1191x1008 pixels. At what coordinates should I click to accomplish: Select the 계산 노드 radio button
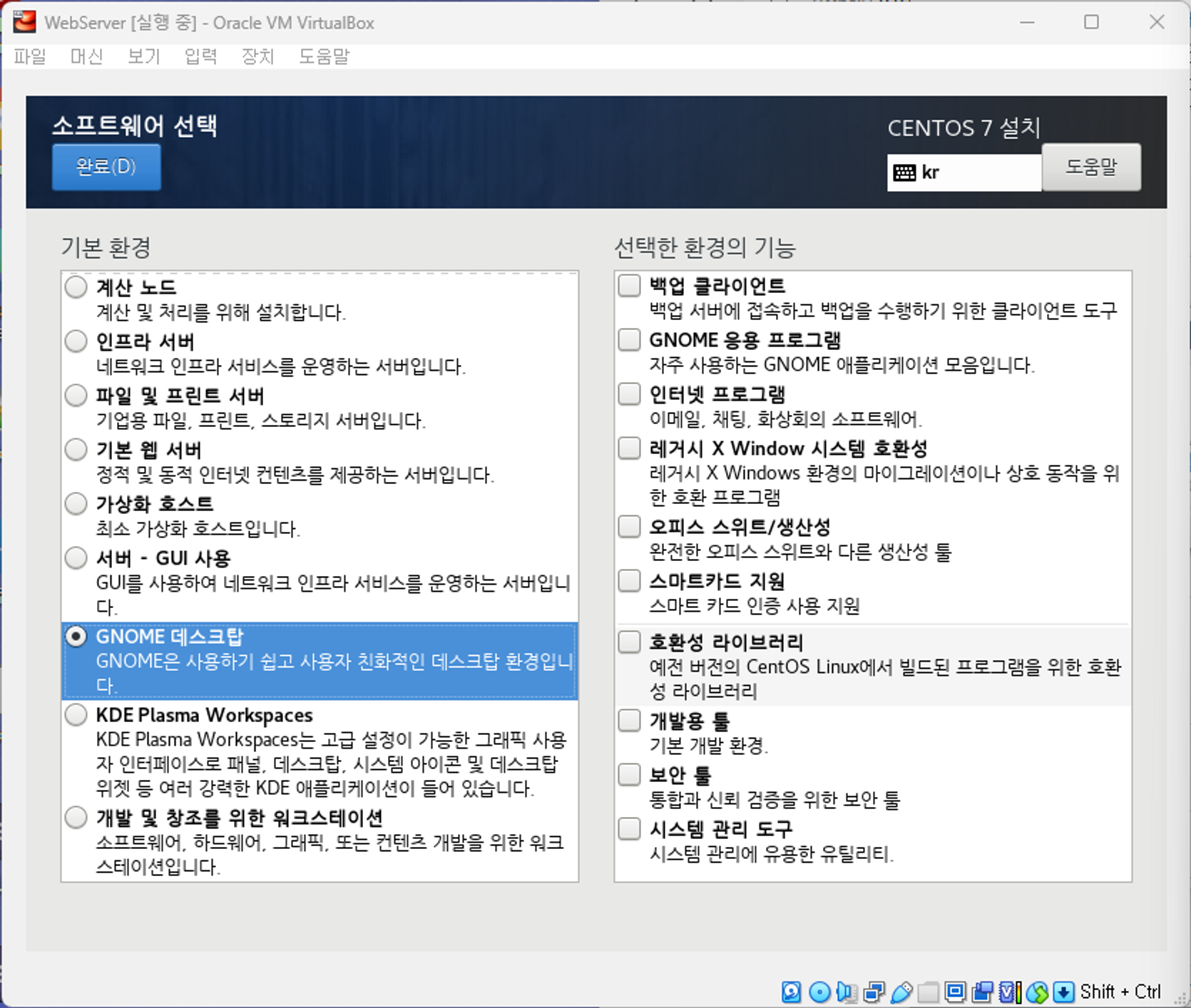(76, 287)
